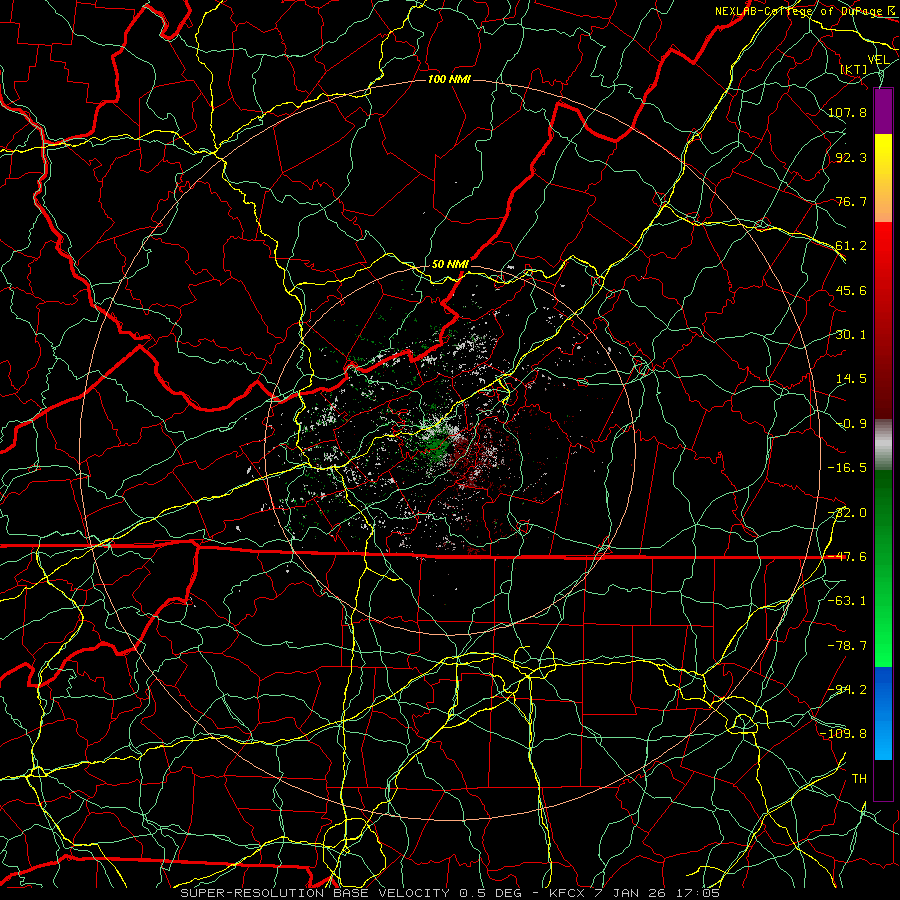
Task: Pick the purple segment of velocity scale
Action: [x=883, y=112]
